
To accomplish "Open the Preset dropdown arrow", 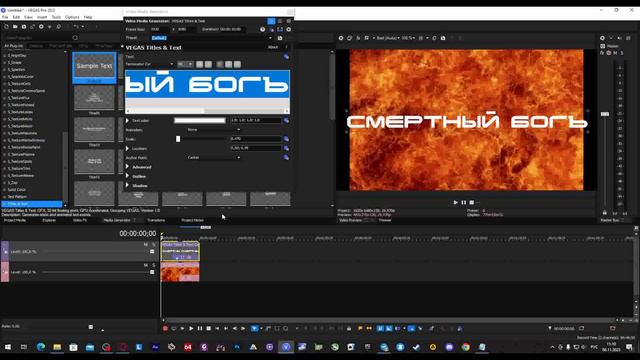I will [270, 38].
